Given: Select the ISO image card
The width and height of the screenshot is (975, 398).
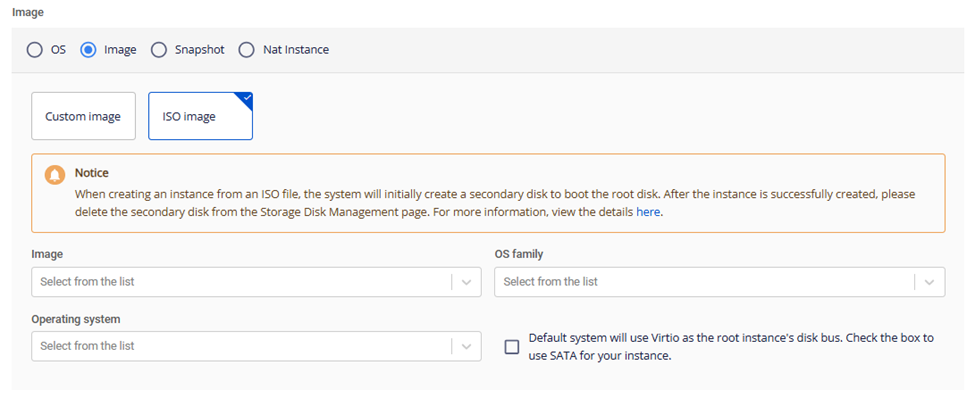Looking at the screenshot, I should (200, 116).
